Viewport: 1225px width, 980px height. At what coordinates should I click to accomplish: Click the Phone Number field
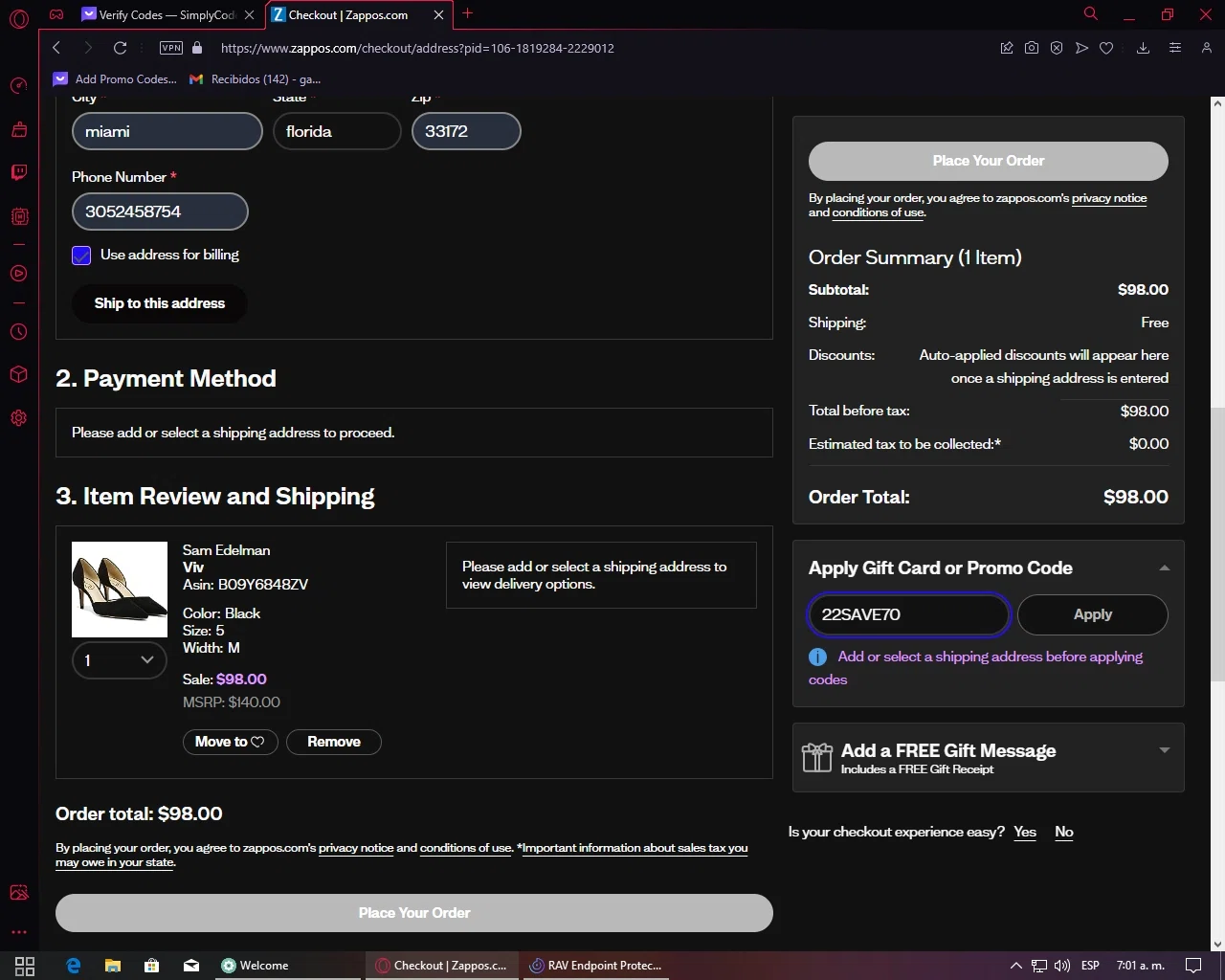tap(160, 212)
